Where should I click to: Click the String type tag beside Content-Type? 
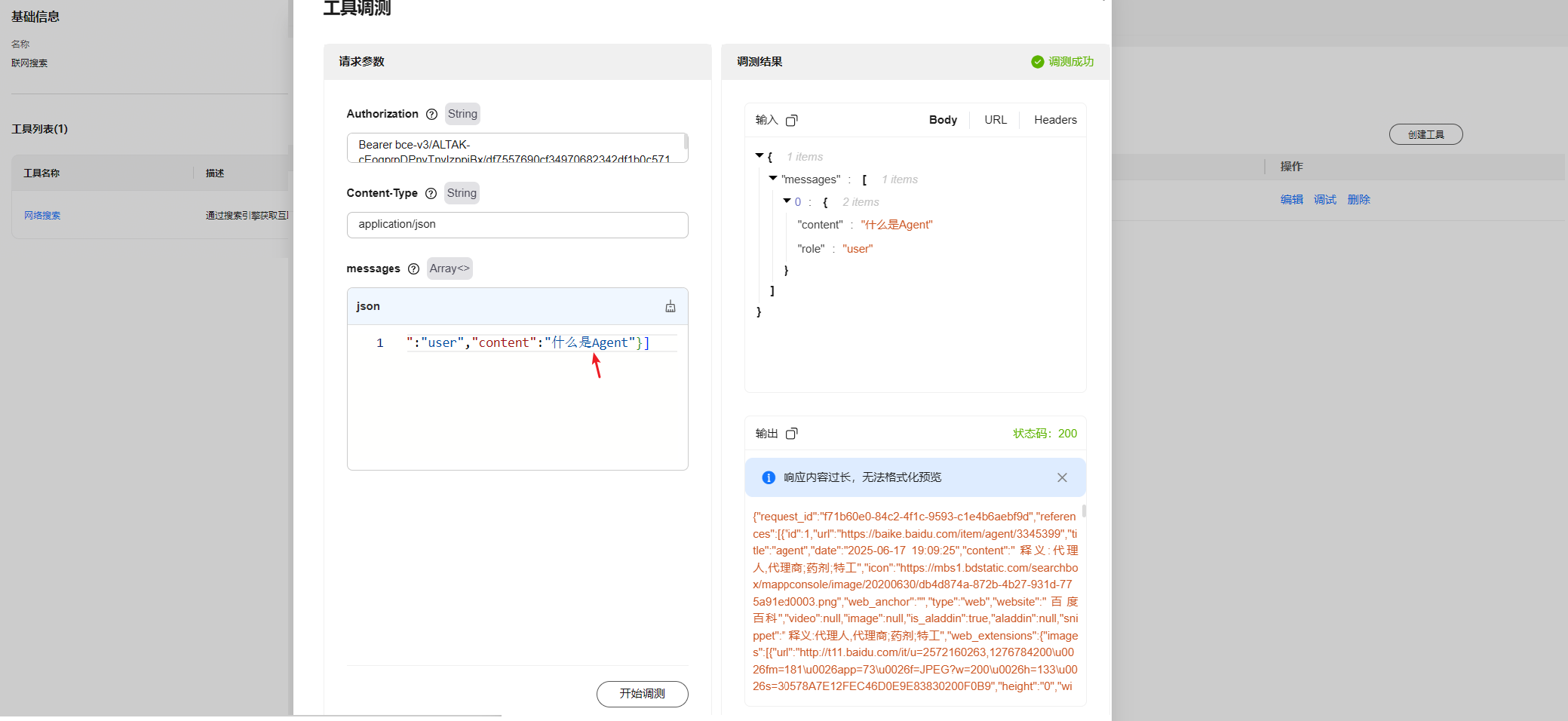[x=462, y=193]
